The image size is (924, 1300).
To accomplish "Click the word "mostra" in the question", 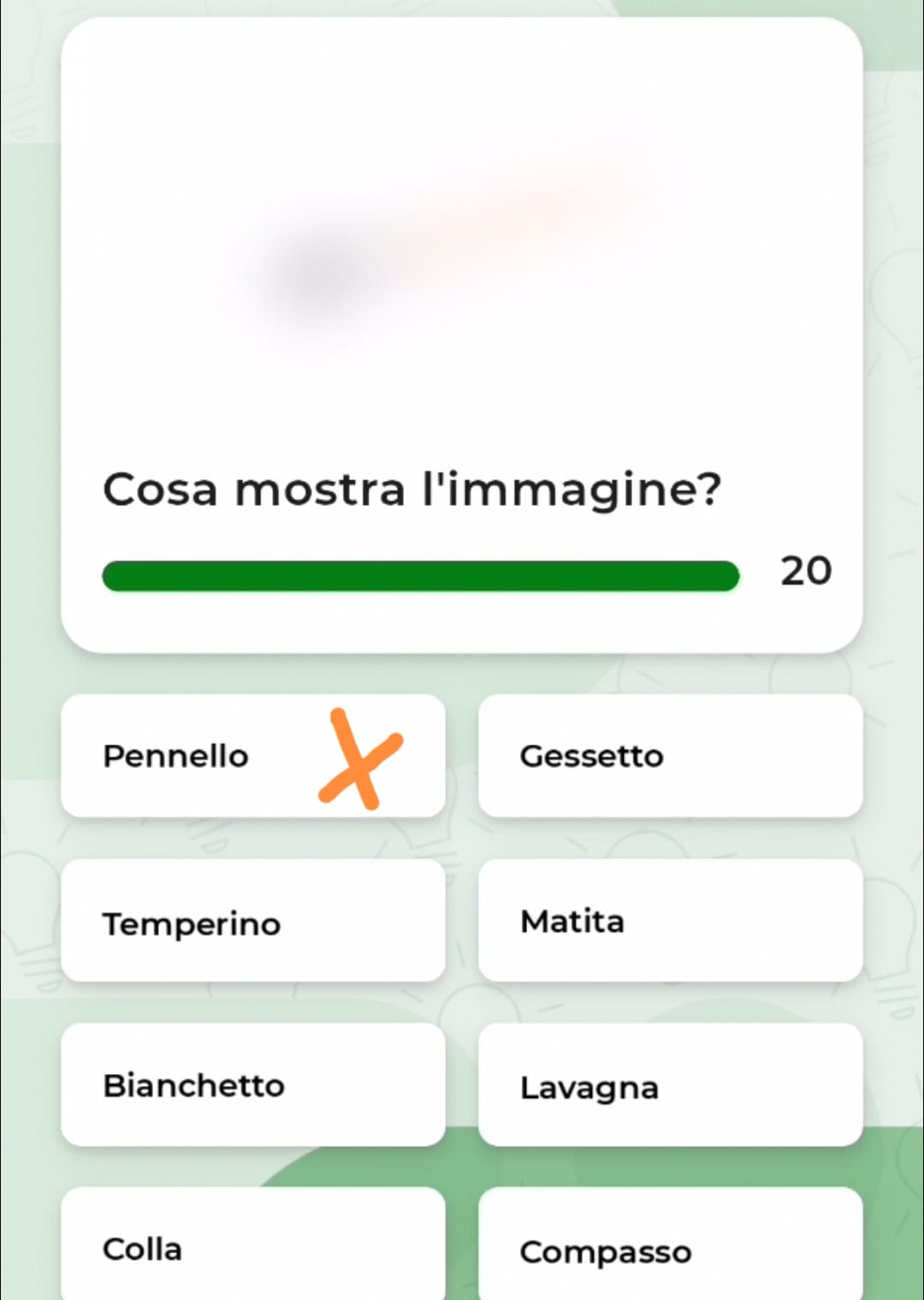I will pyautogui.click(x=319, y=490).
